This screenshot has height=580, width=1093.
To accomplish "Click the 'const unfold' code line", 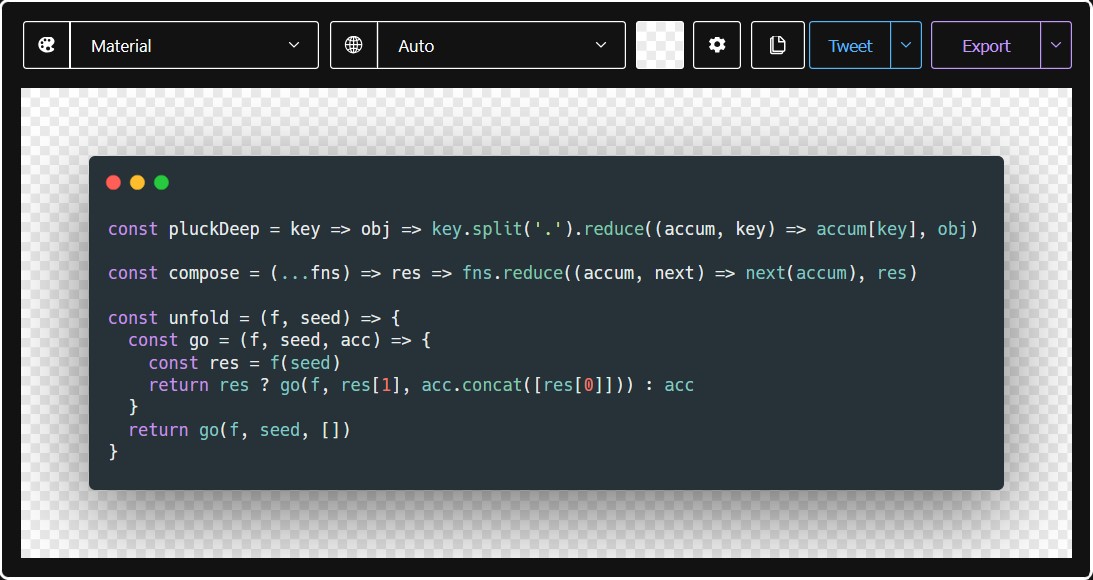I will [254, 318].
